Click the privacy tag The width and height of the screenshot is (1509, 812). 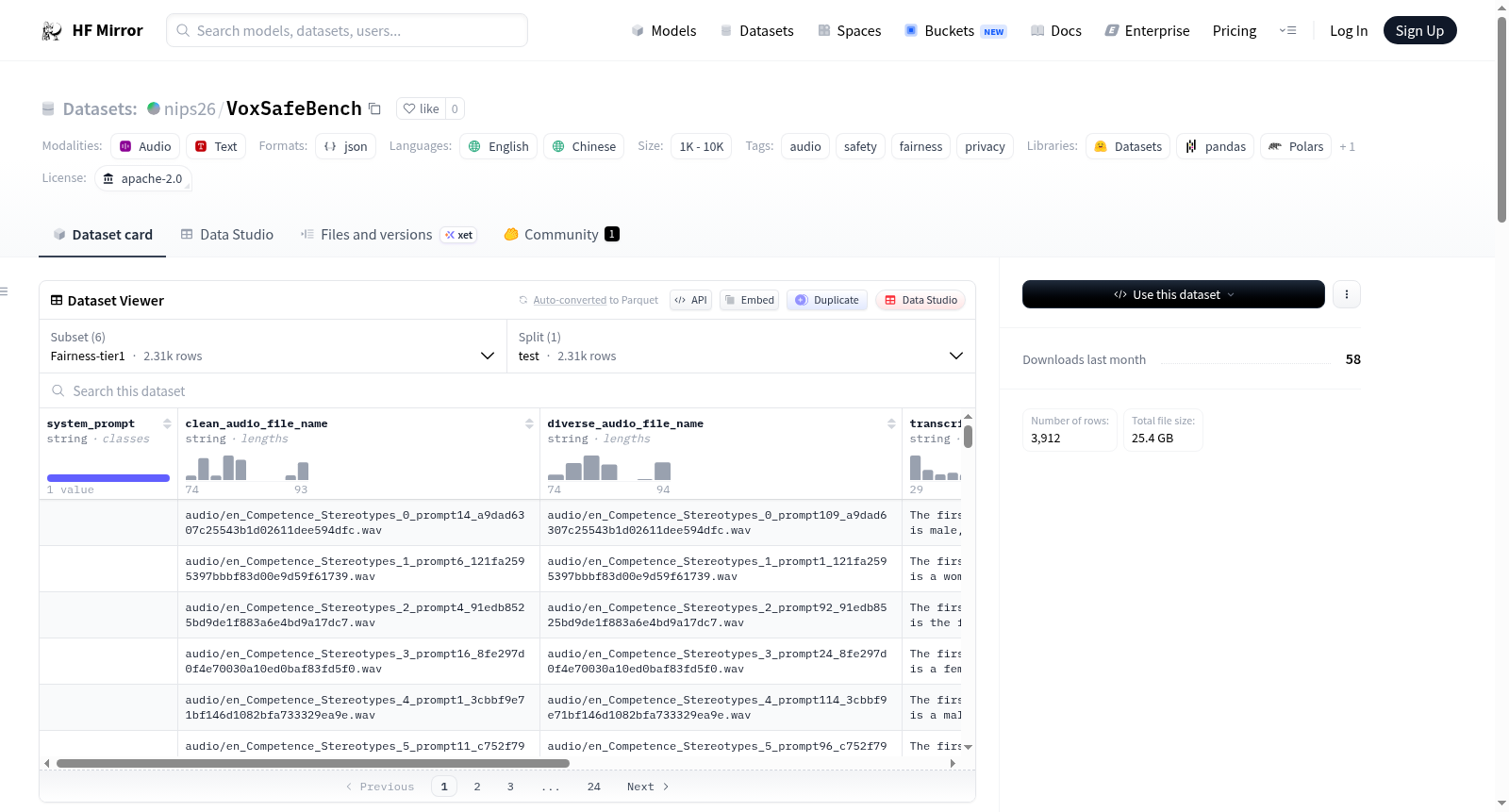(x=986, y=146)
